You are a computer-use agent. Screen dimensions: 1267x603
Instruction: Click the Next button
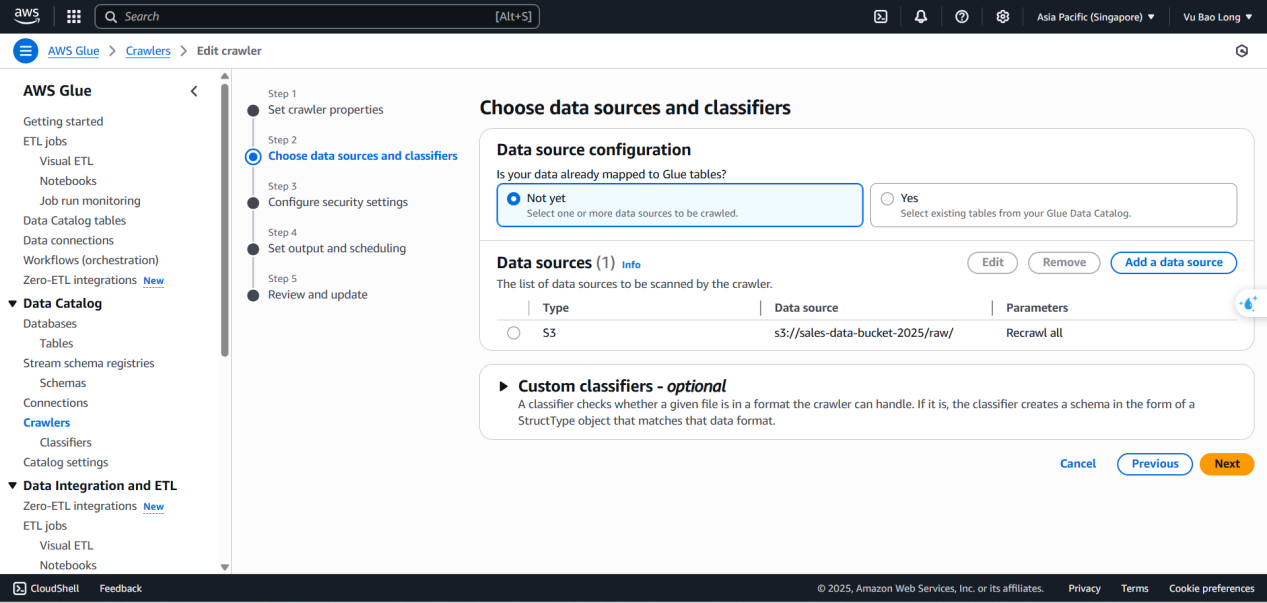[1227, 464]
